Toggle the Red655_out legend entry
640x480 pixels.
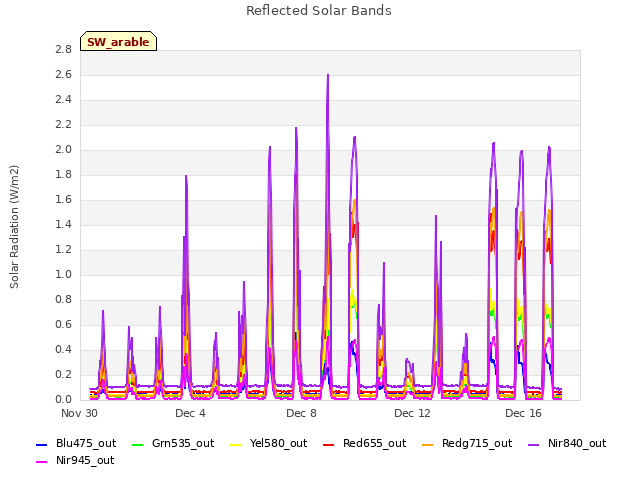click(364, 444)
